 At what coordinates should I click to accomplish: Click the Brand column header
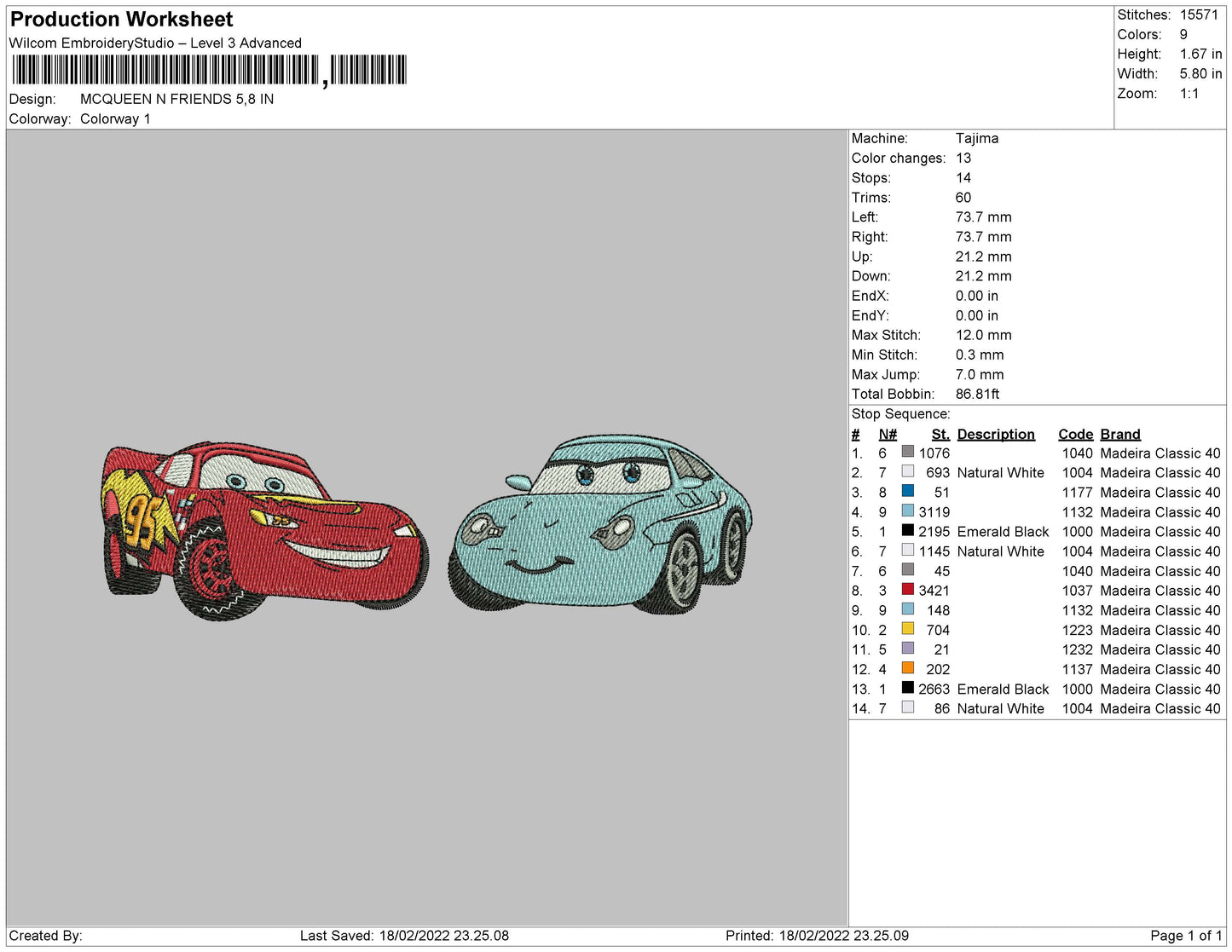click(x=1119, y=434)
